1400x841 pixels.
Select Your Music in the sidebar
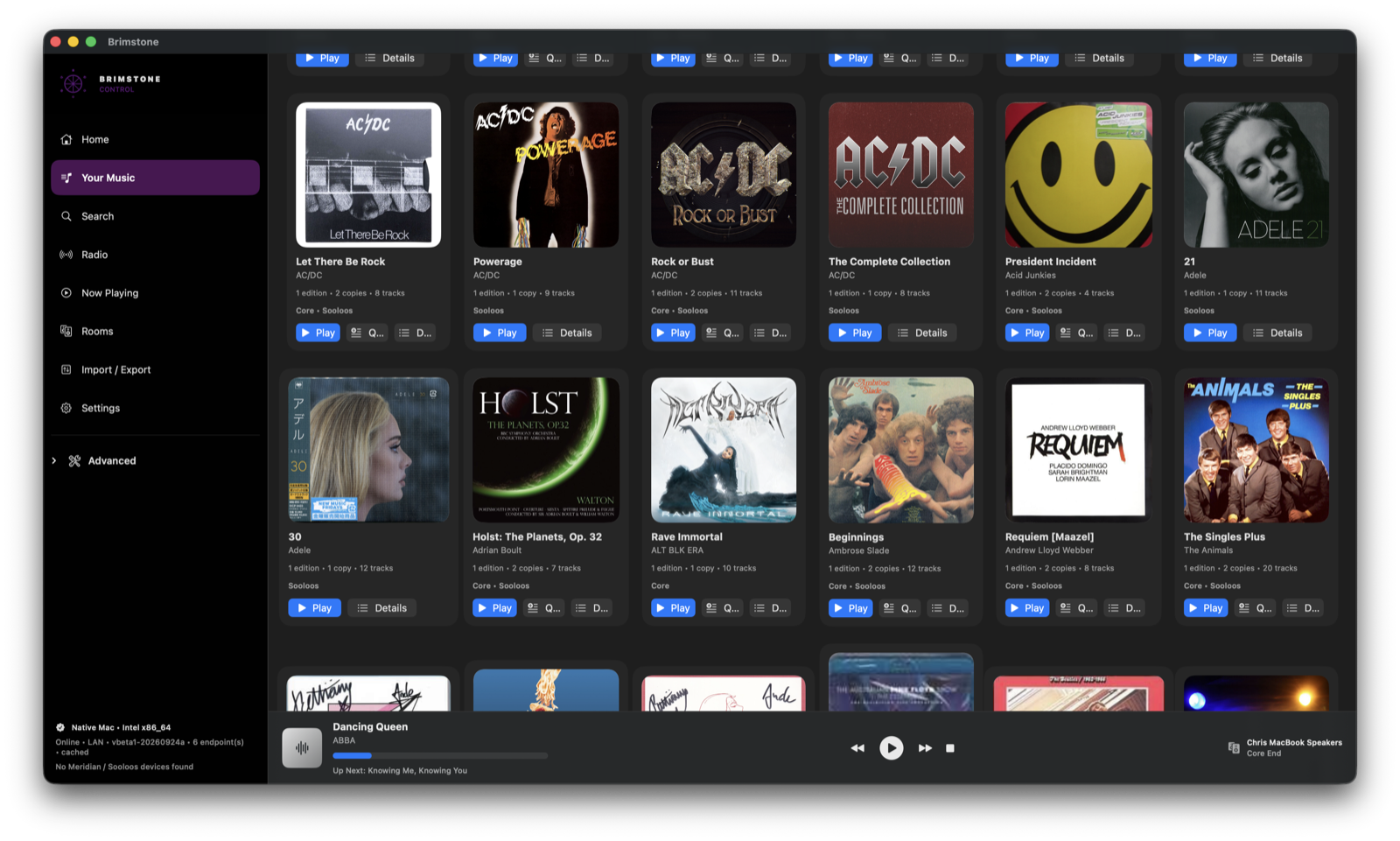coord(155,178)
